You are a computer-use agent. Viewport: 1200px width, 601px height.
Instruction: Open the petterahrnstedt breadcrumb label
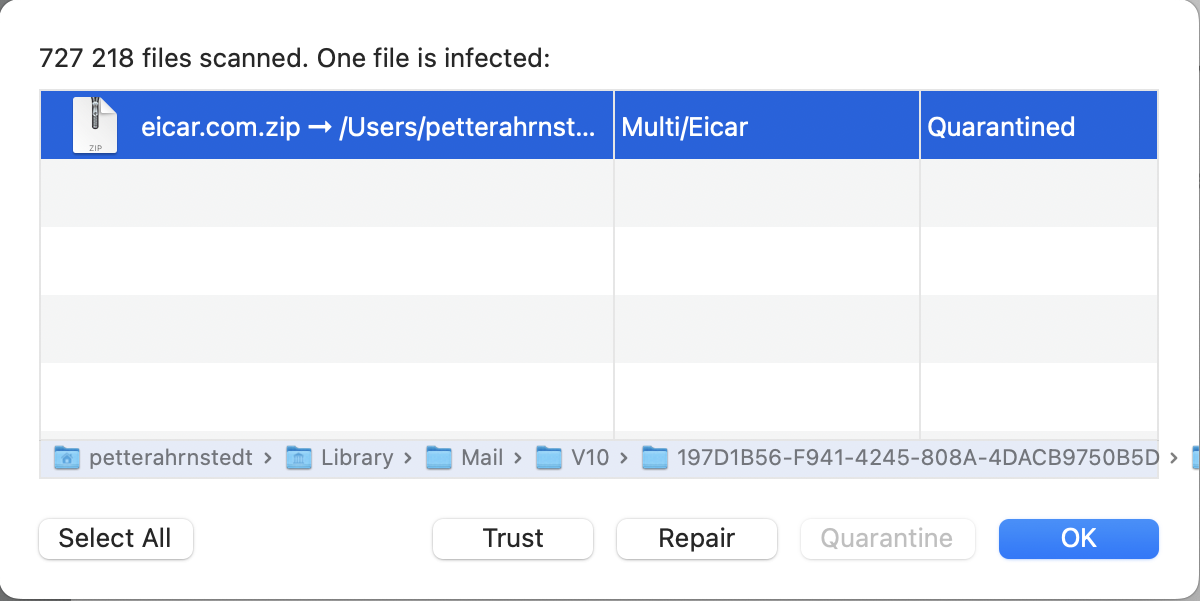(x=172, y=457)
